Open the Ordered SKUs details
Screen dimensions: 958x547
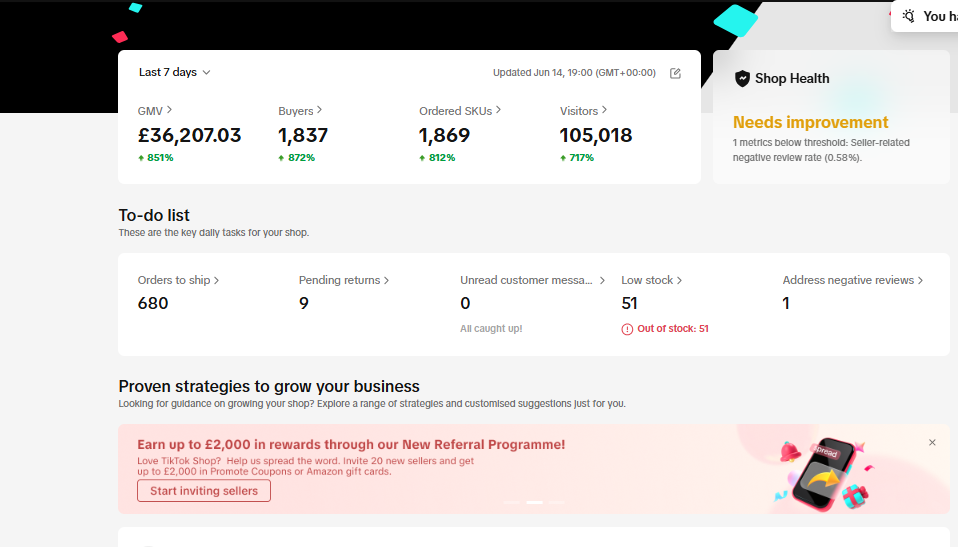(x=460, y=111)
